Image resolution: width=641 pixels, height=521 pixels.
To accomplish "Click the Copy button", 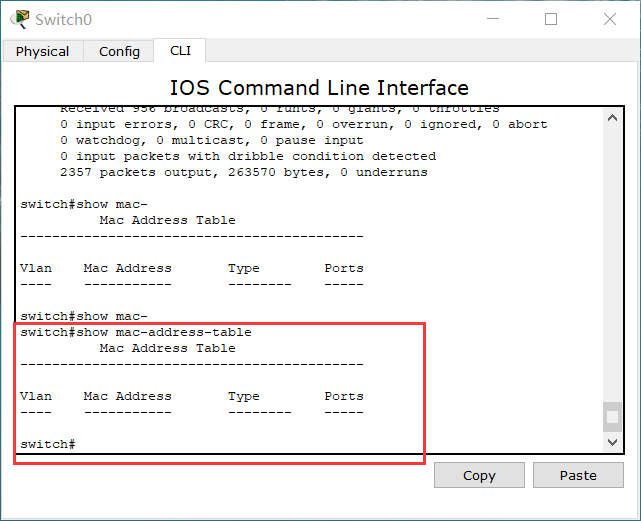I will click(479, 475).
